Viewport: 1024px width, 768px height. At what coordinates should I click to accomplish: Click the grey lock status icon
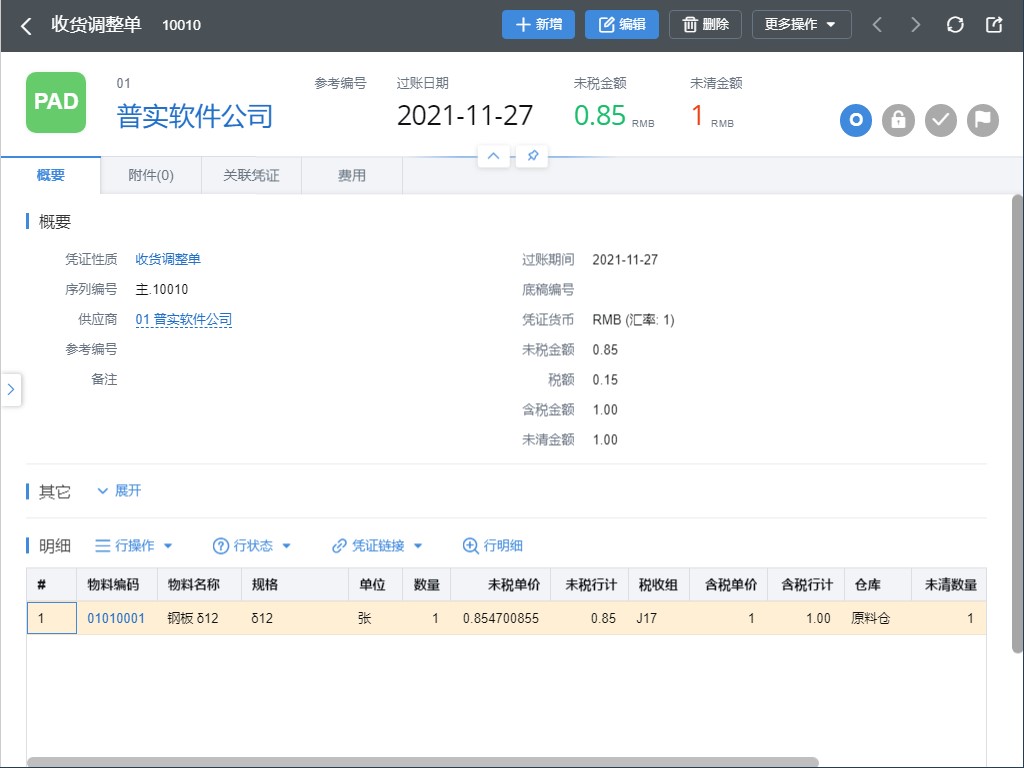point(898,121)
